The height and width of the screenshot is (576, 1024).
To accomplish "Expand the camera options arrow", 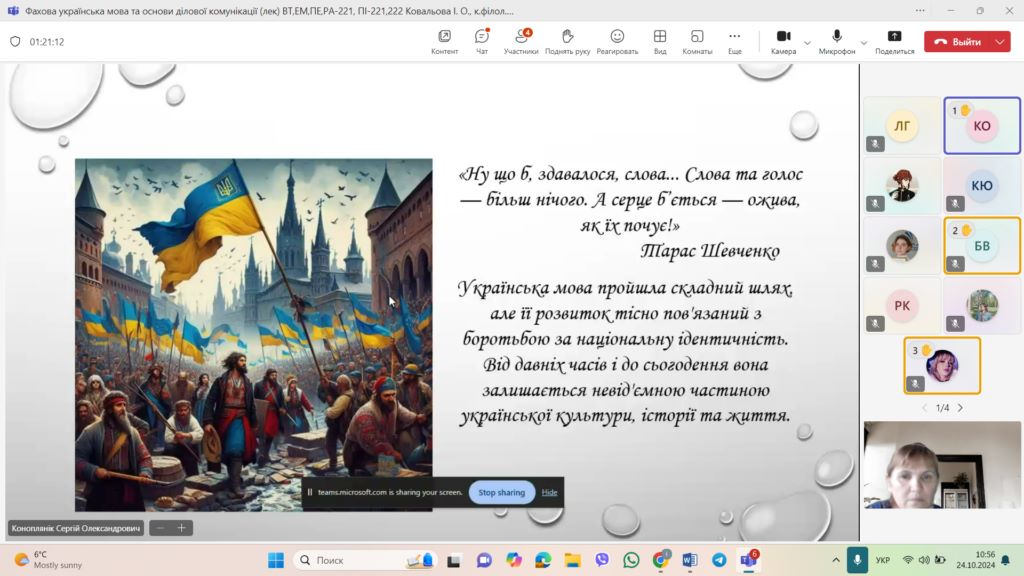I will 807,42.
